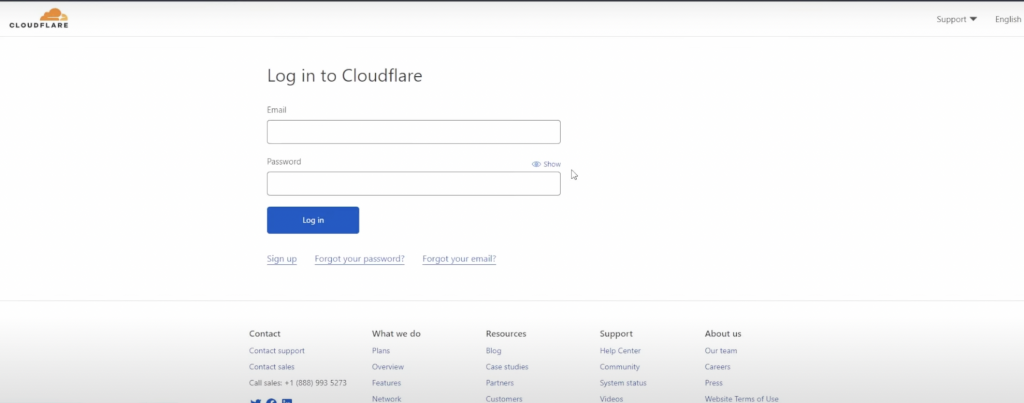This screenshot has height=403, width=1024.
Task: Check System status footer link
Action: [x=623, y=383]
